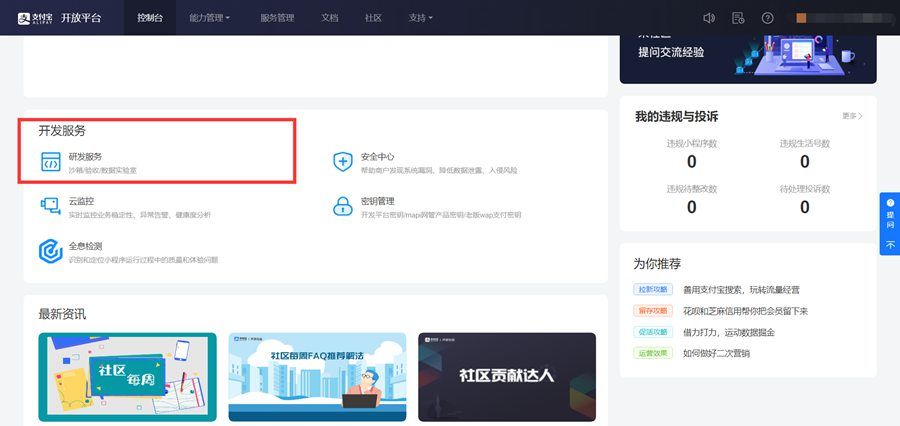Open the 文档 navigation tab

click(330, 18)
